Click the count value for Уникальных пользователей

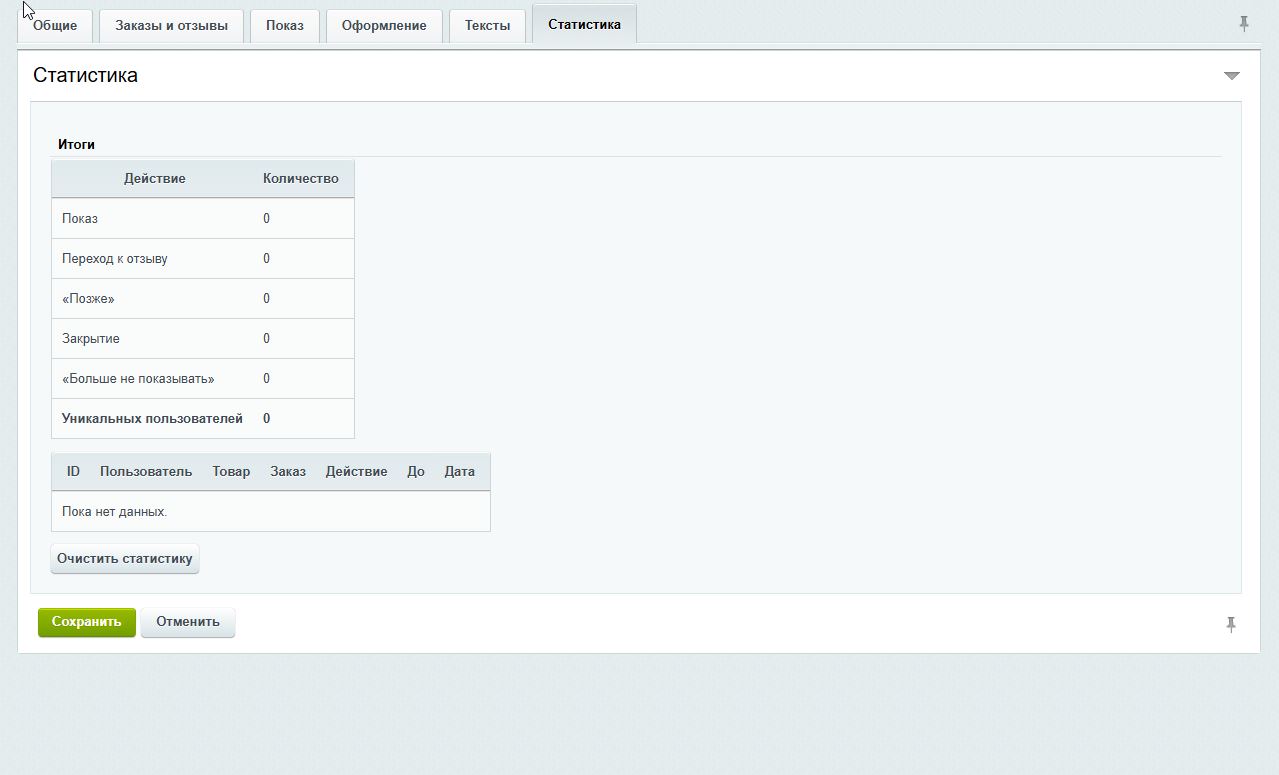pyautogui.click(x=266, y=418)
